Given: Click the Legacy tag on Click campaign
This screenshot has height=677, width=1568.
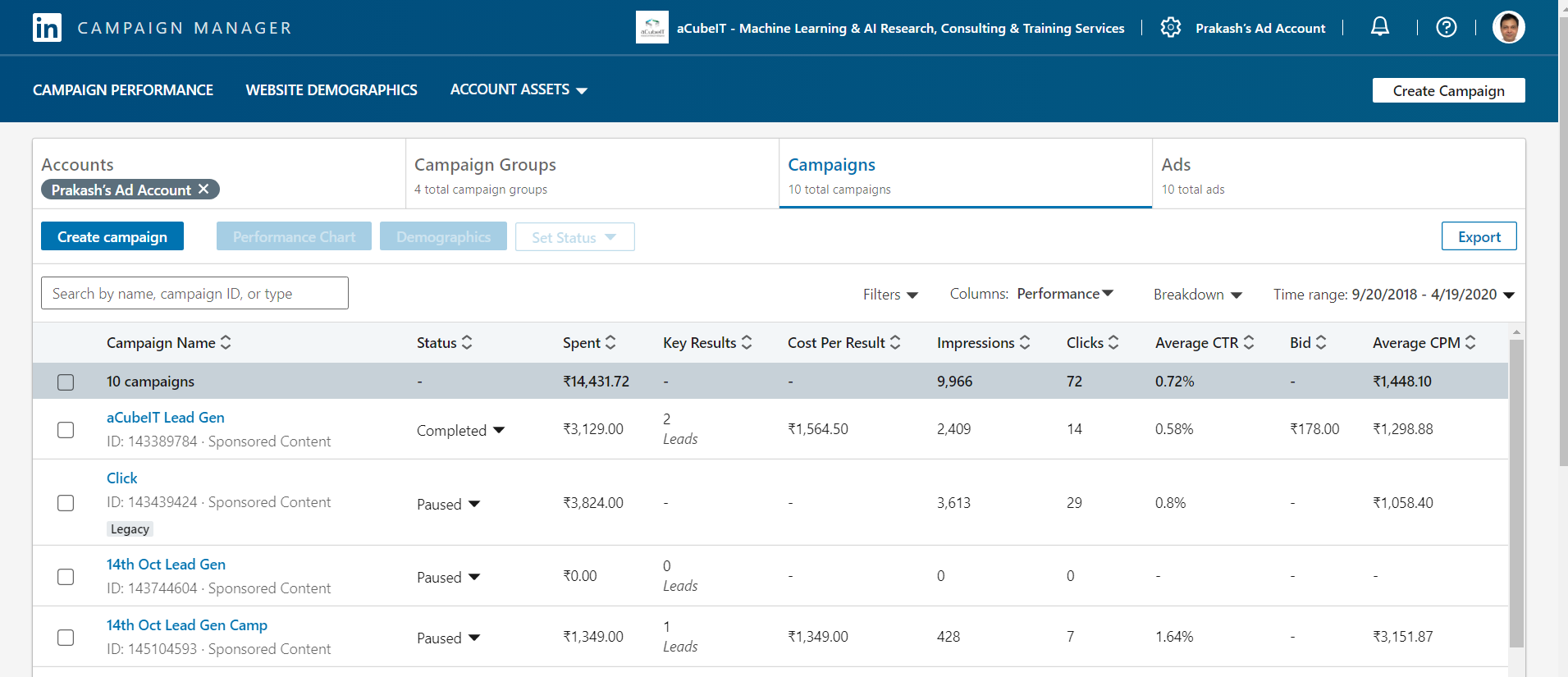Looking at the screenshot, I should (x=130, y=529).
